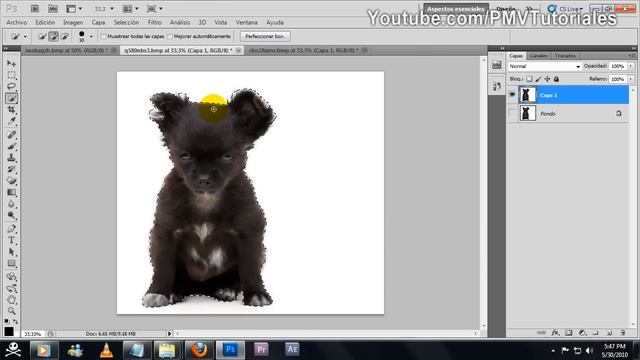Screen dimensions: 640x360
Task: Open the Relleno slider arrow
Action: pyautogui.click(x=631, y=79)
